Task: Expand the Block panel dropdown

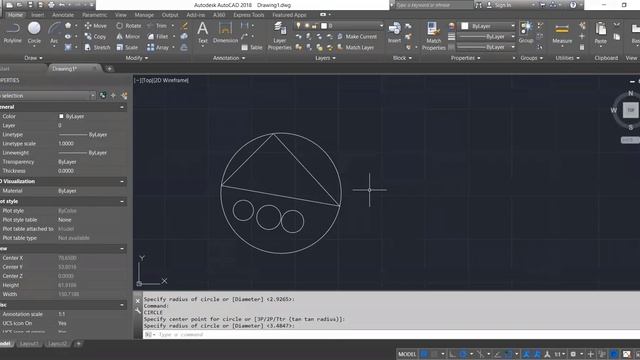Action: pyautogui.click(x=402, y=58)
